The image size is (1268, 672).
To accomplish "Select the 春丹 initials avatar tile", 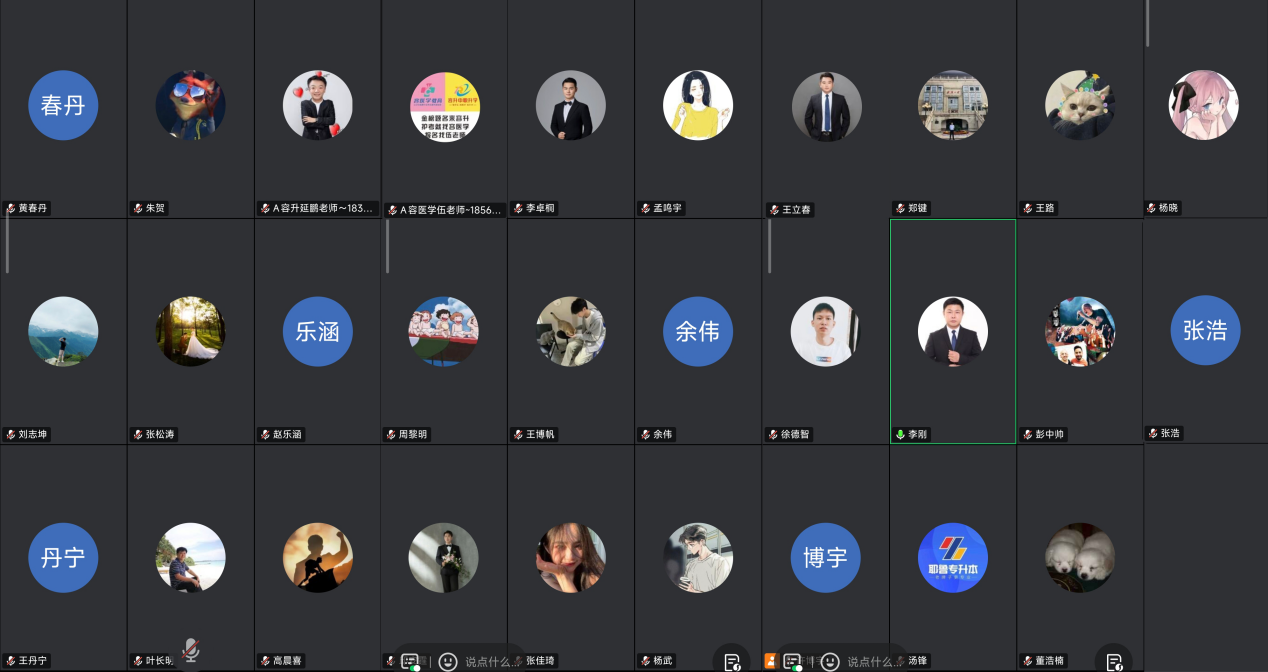I will pos(63,105).
